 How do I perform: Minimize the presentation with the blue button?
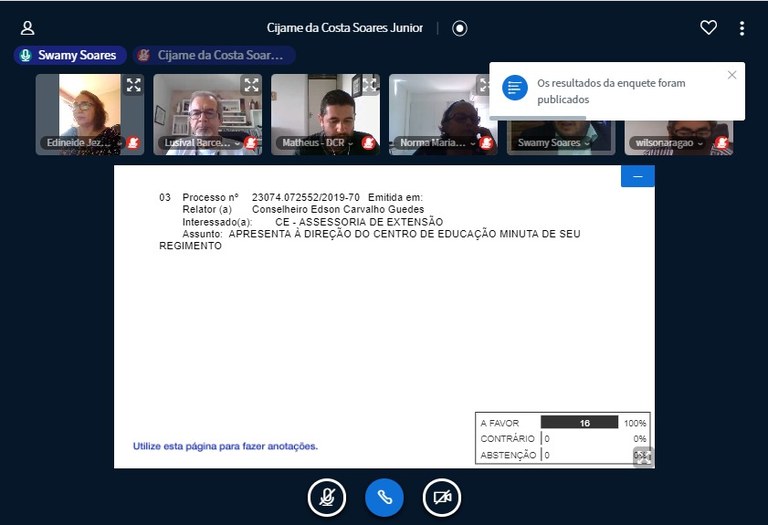[637, 177]
